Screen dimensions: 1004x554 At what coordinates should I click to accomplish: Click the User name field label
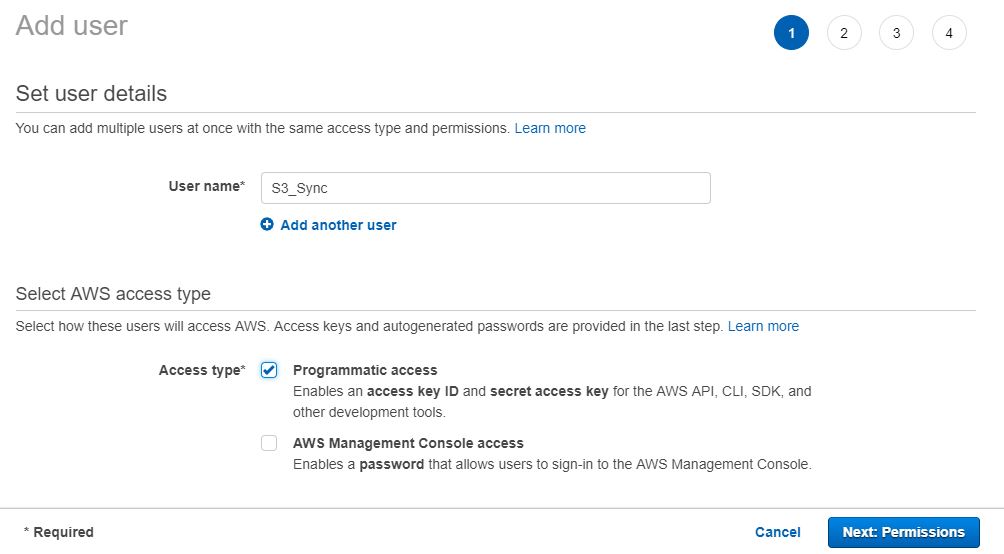[206, 186]
